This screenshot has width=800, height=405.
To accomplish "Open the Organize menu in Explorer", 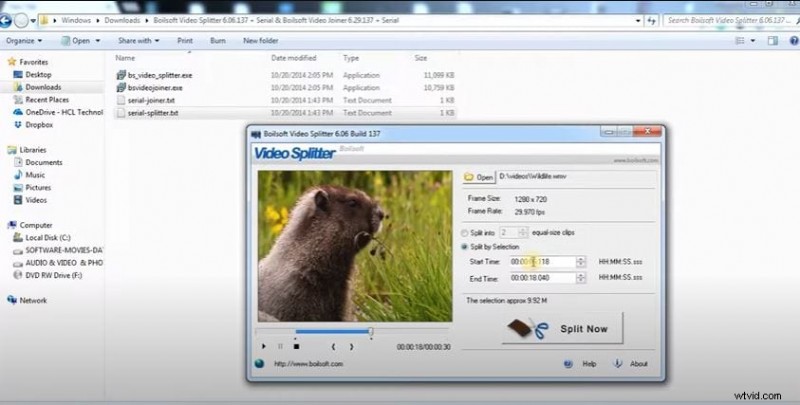I will [24, 41].
